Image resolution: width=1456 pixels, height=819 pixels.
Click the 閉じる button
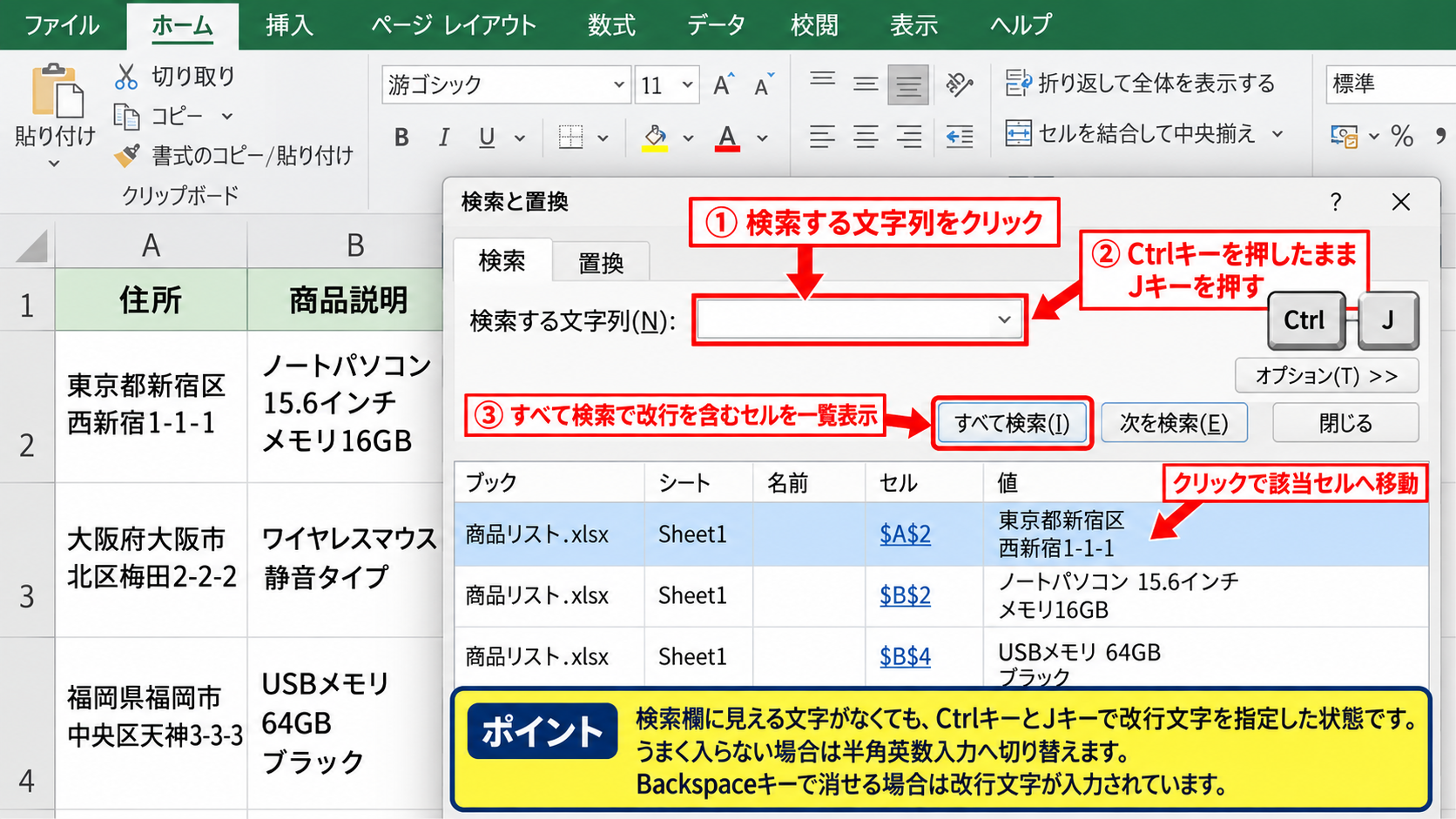click(x=1345, y=423)
